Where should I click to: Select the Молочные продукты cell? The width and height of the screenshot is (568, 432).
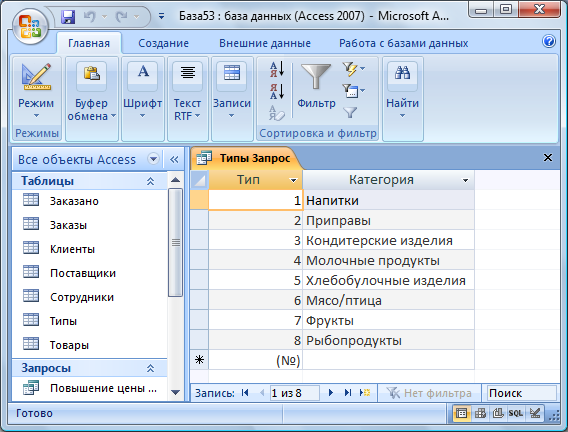tap(388, 260)
